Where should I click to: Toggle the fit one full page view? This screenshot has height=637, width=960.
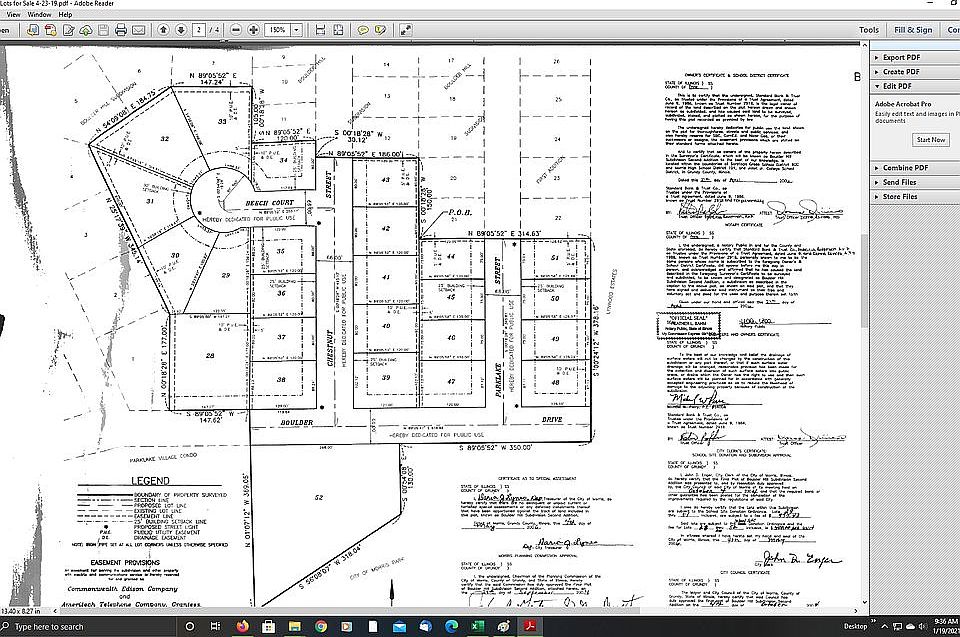pos(338,29)
